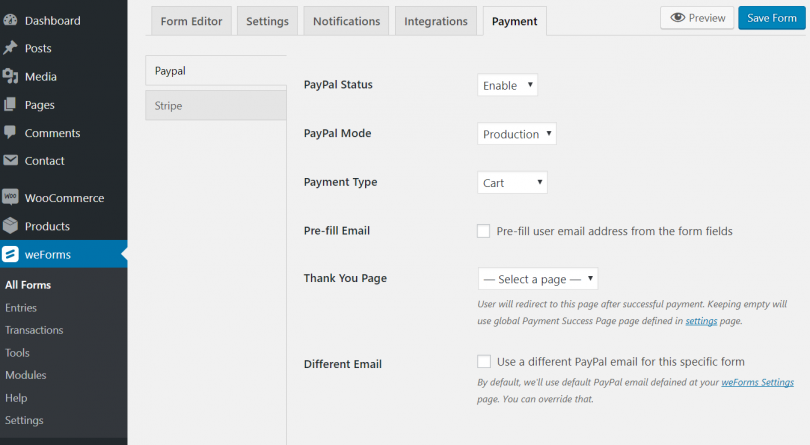Image resolution: width=810 pixels, height=445 pixels.
Task: Click the Posts pushpin icon
Action: pos(11,48)
